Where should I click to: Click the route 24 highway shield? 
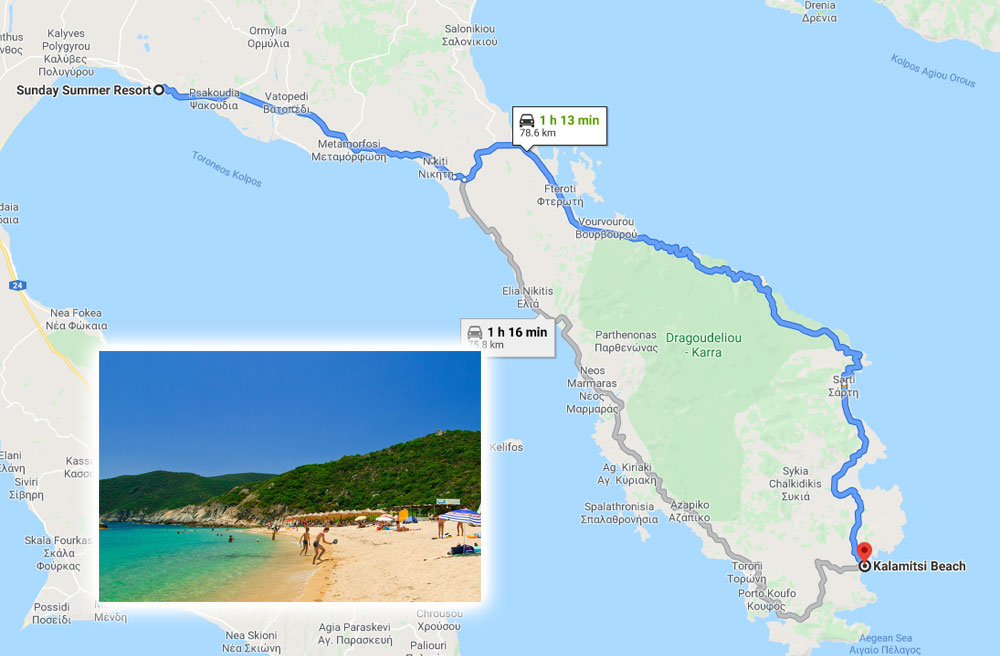[17, 285]
